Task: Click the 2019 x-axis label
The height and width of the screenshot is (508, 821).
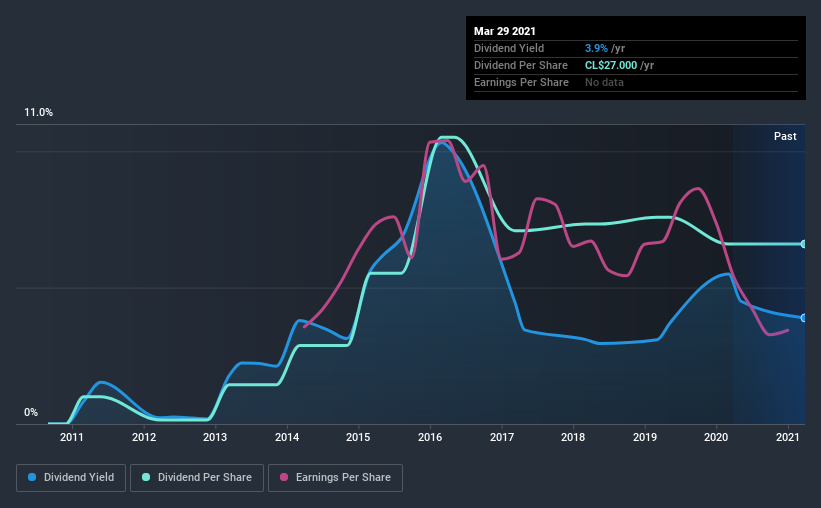Action: coord(645,437)
